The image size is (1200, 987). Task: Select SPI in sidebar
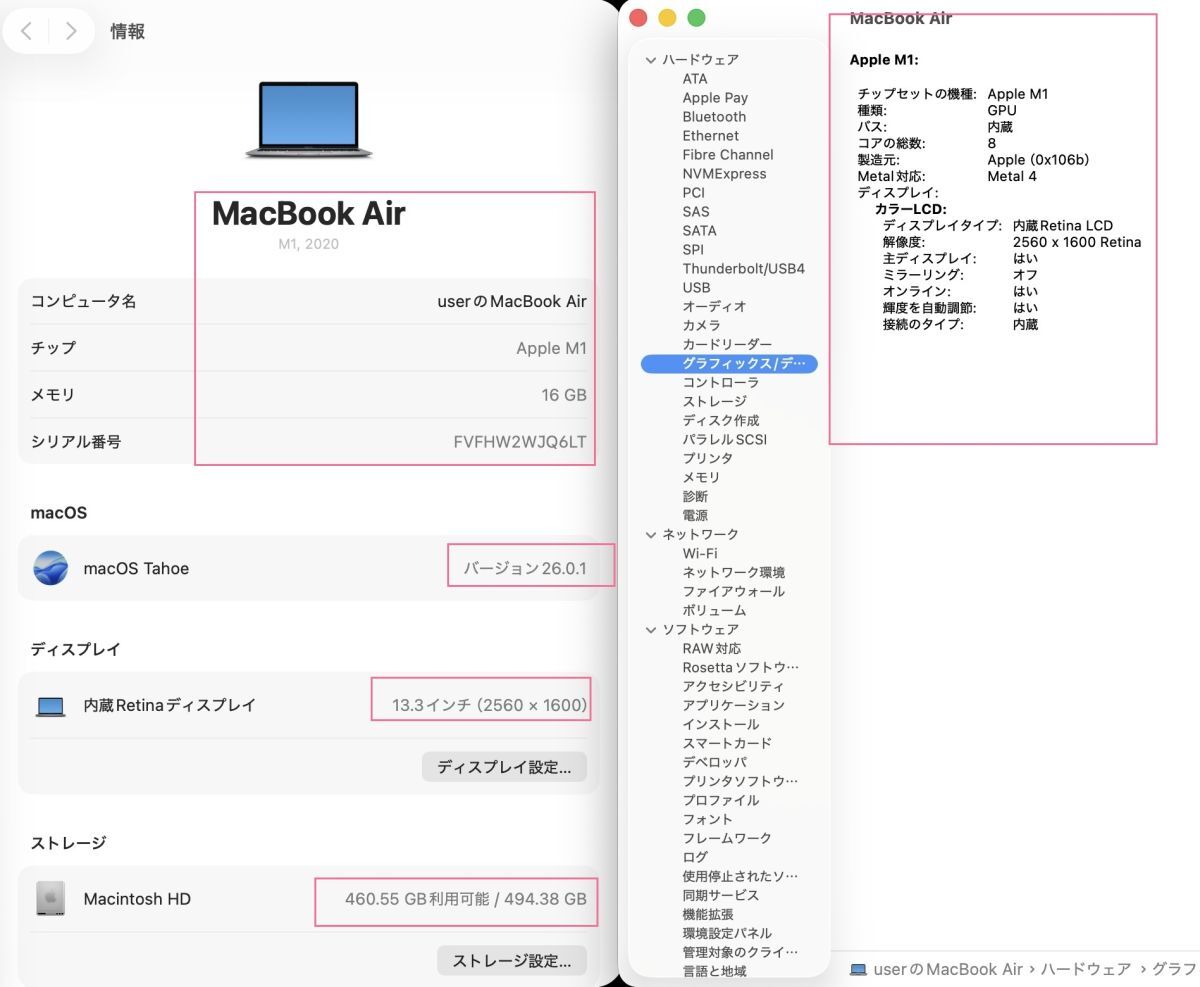click(693, 250)
